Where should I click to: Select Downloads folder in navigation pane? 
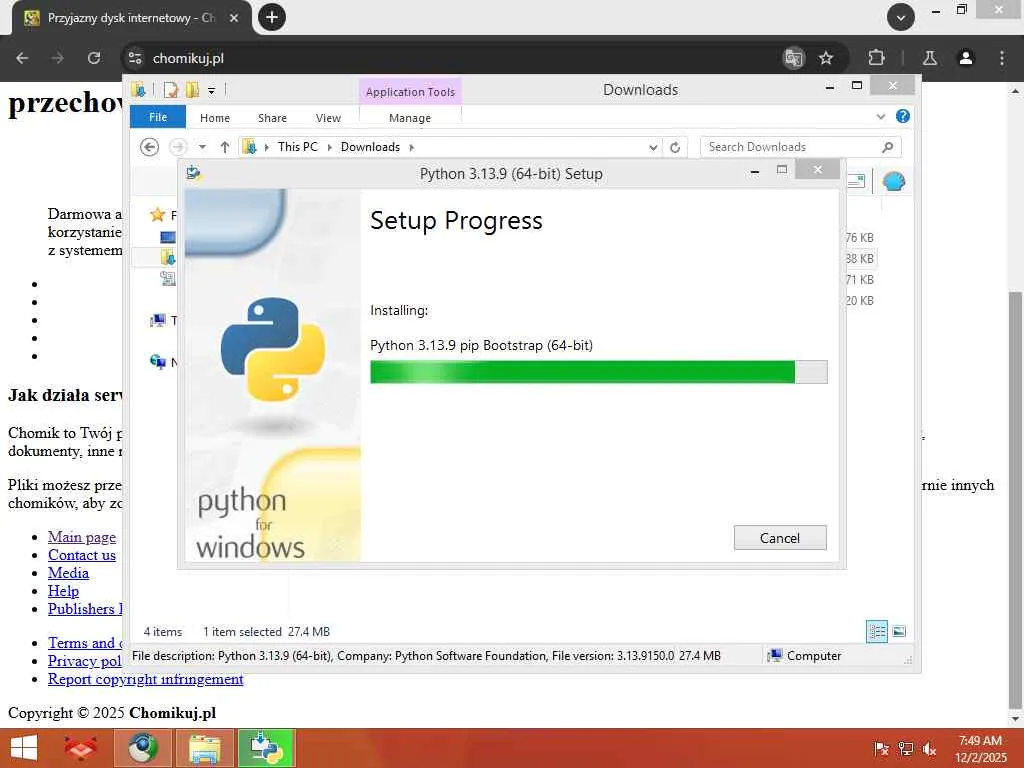tap(168, 257)
